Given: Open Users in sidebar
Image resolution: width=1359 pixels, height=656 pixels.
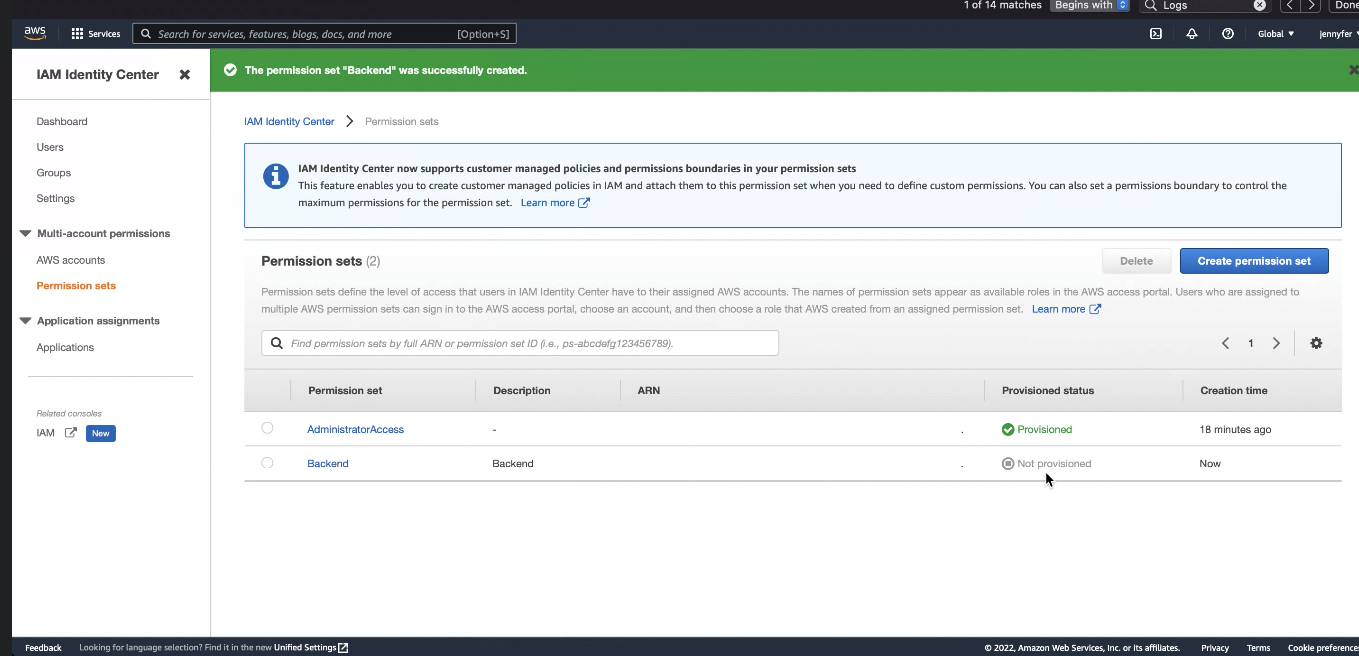Looking at the screenshot, I should tap(50, 147).
